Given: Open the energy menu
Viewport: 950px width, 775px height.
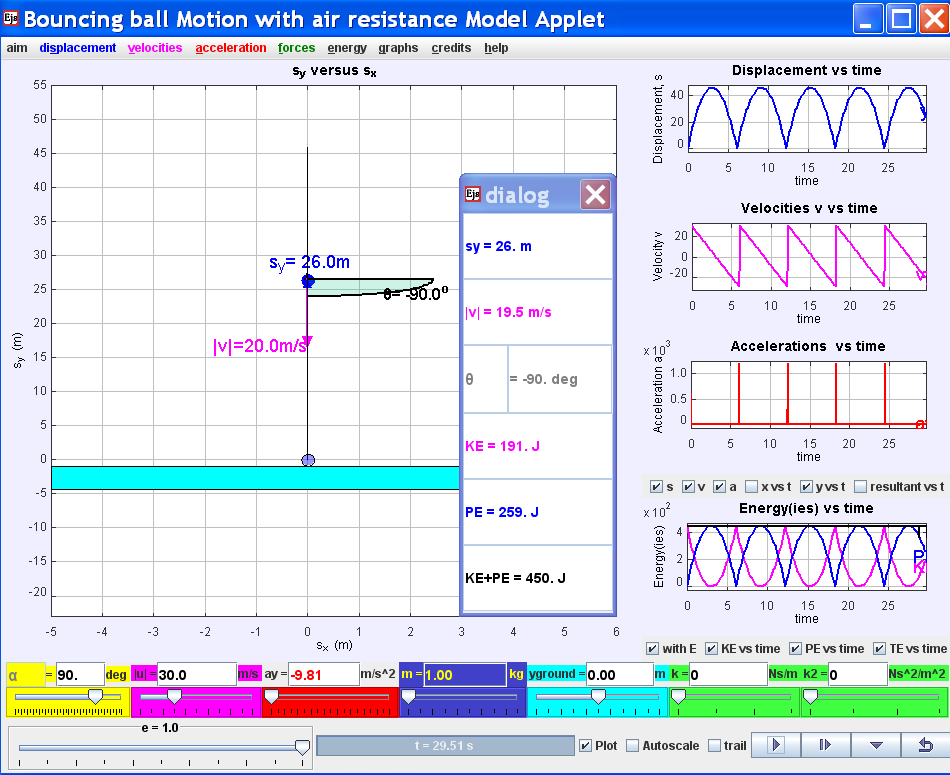Looking at the screenshot, I should 347,48.
